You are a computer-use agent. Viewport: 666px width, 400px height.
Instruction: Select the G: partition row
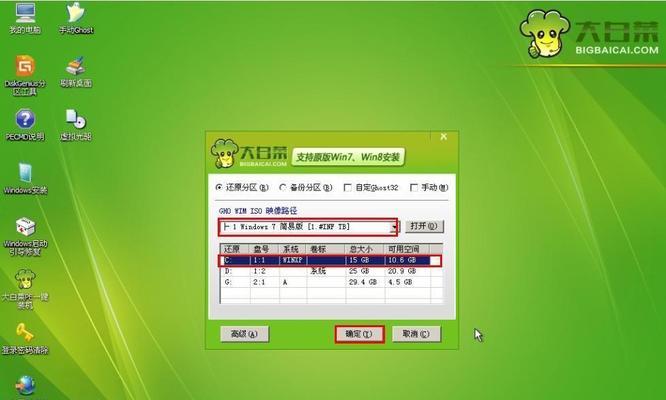pos(330,282)
